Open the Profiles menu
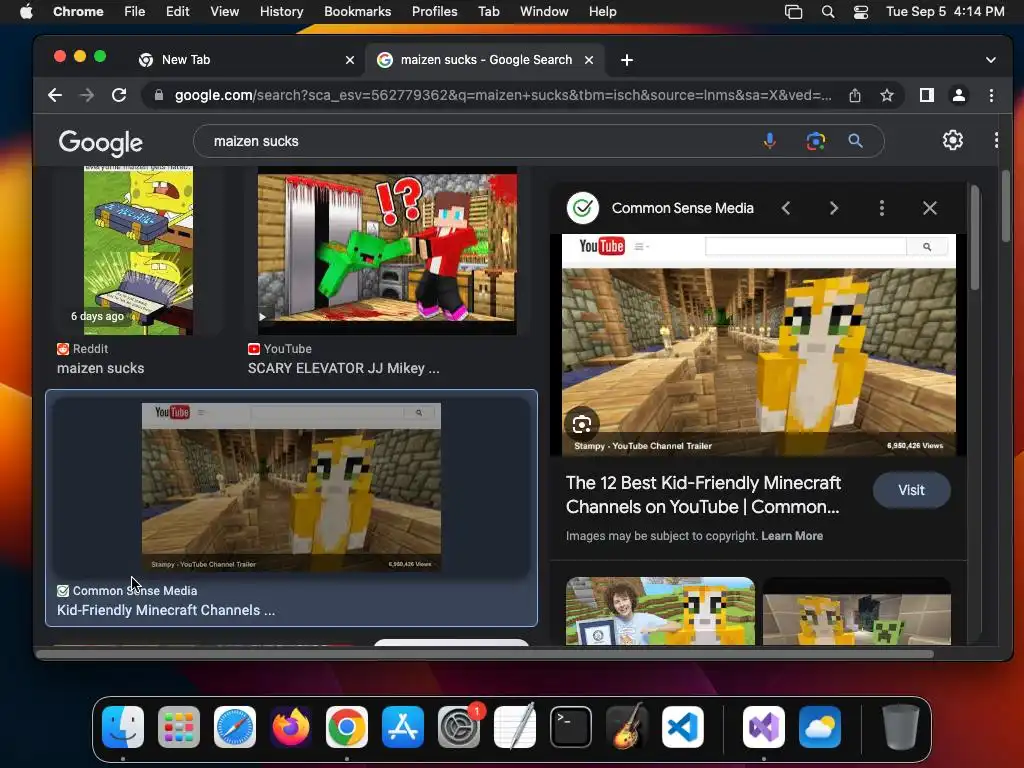This screenshot has height=768, width=1024. [434, 12]
